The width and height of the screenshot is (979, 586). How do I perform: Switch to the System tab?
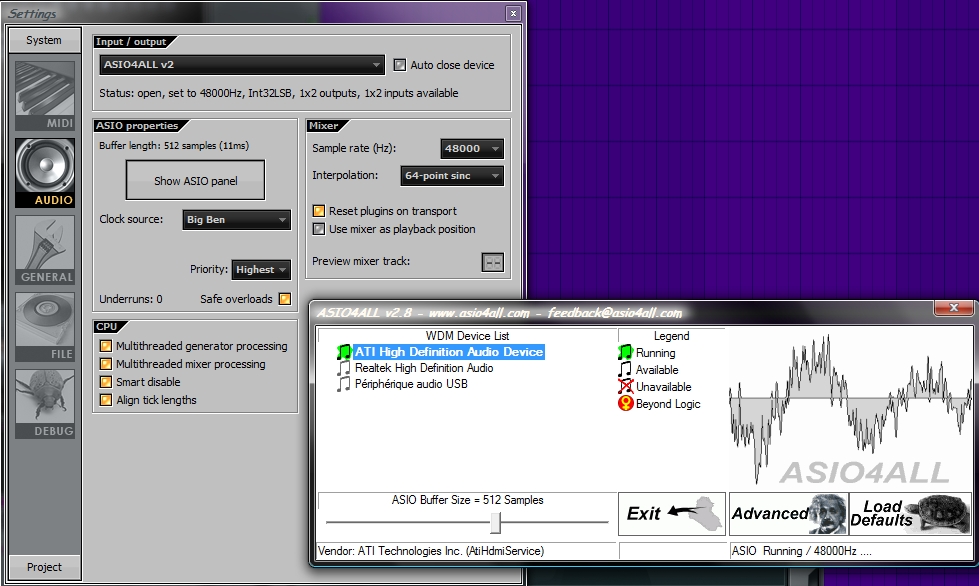click(44, 40)
